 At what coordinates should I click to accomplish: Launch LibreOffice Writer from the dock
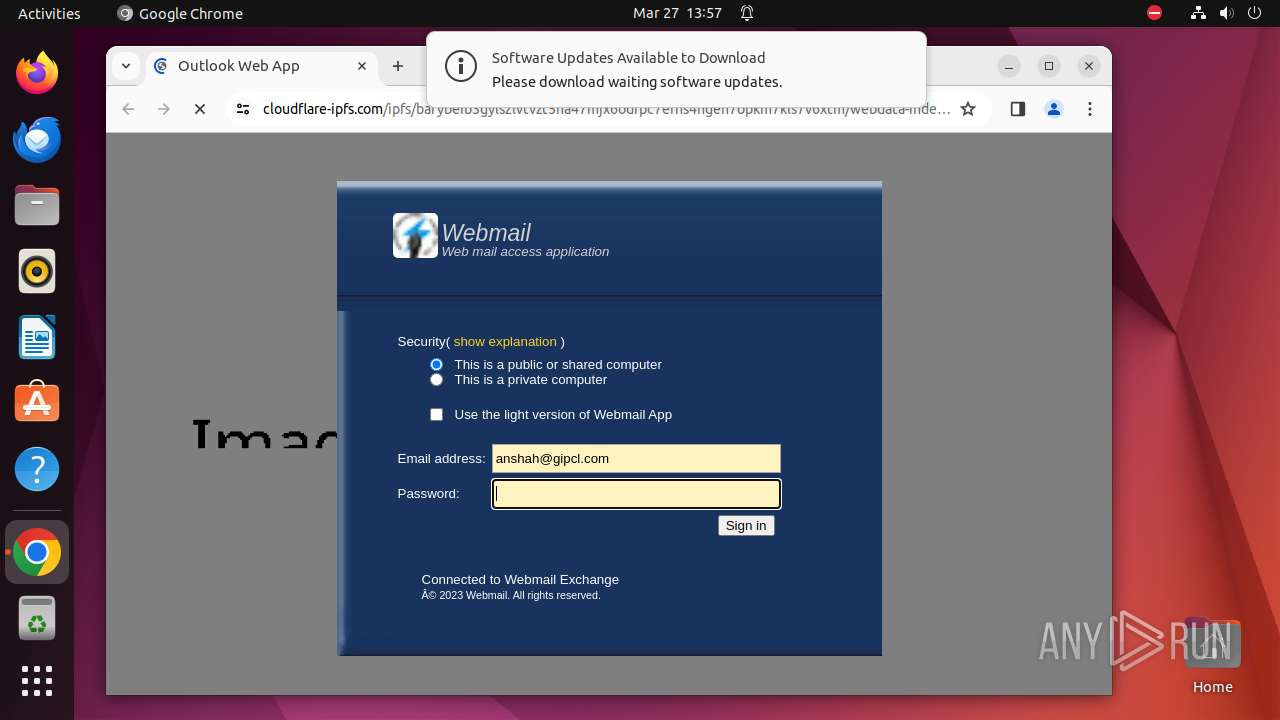point(37,337)
